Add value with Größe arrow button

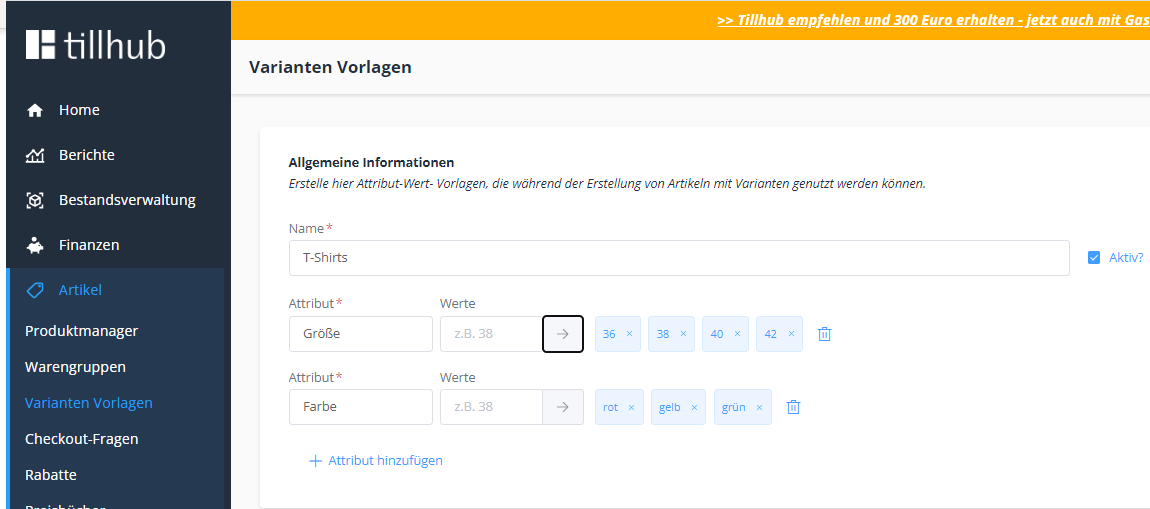point(563,334)
